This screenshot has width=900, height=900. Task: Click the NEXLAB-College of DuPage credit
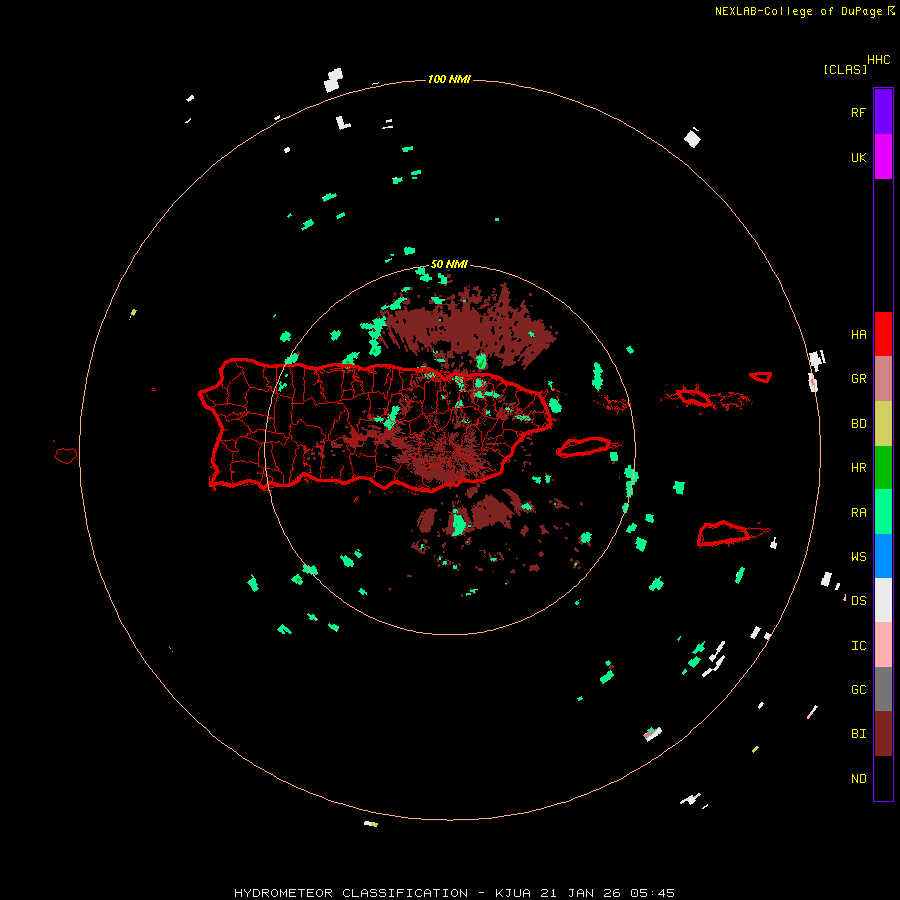(805, 11)
